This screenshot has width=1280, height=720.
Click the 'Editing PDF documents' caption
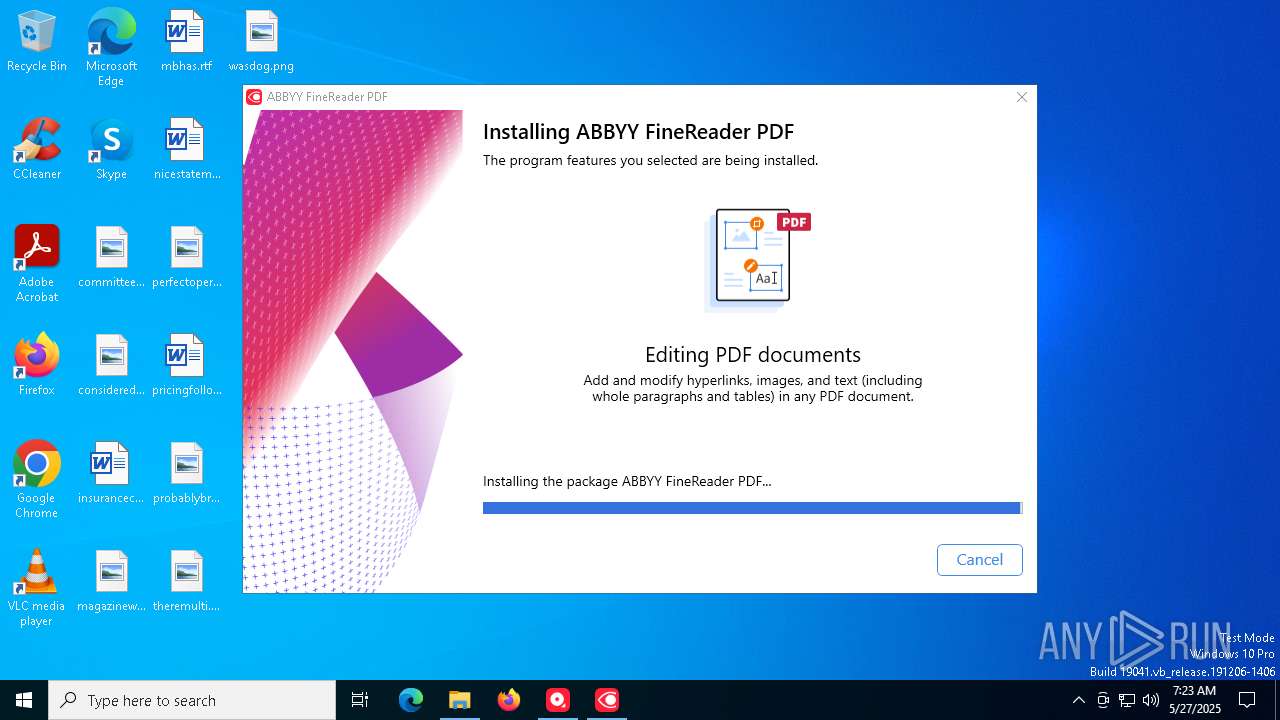coord(753,355)
